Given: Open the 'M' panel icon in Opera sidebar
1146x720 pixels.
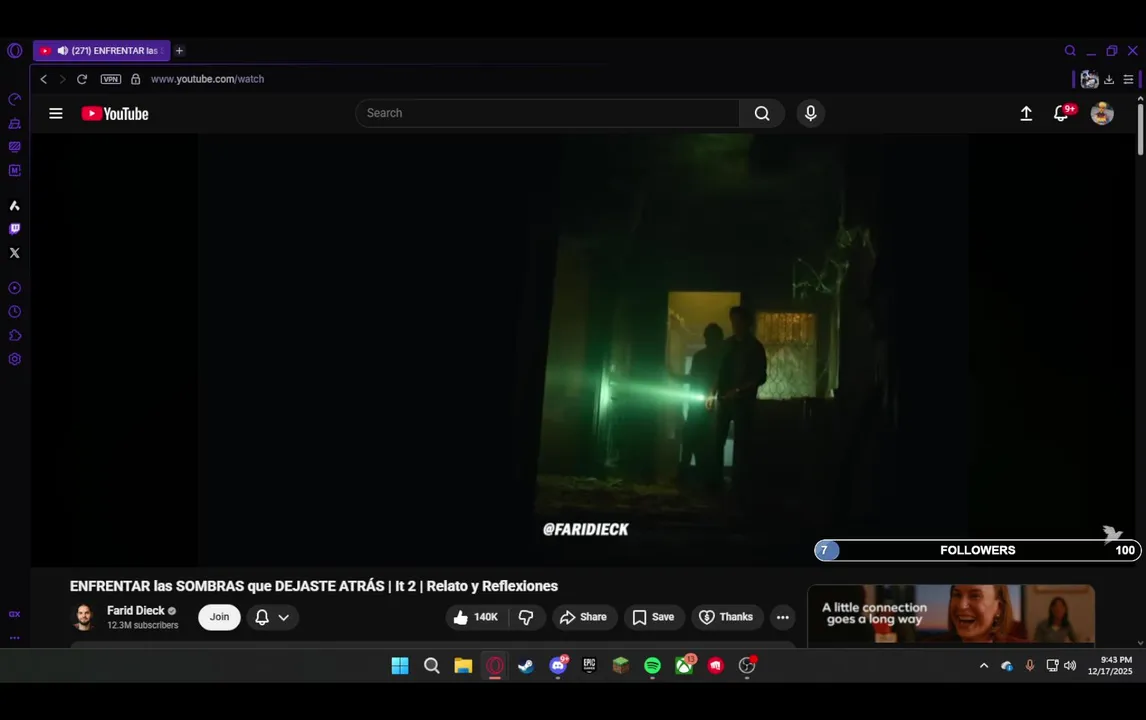Looking at the screenshot, I should 15,170.
